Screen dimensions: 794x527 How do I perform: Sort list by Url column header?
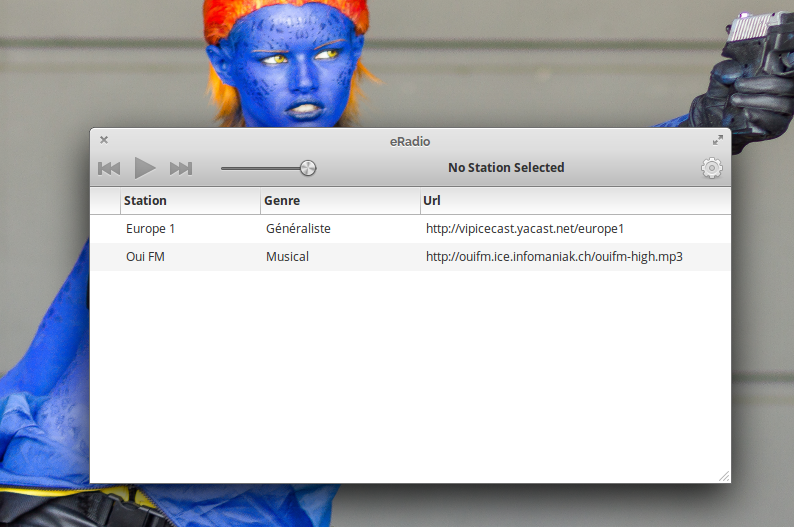[x=575, y=201]
